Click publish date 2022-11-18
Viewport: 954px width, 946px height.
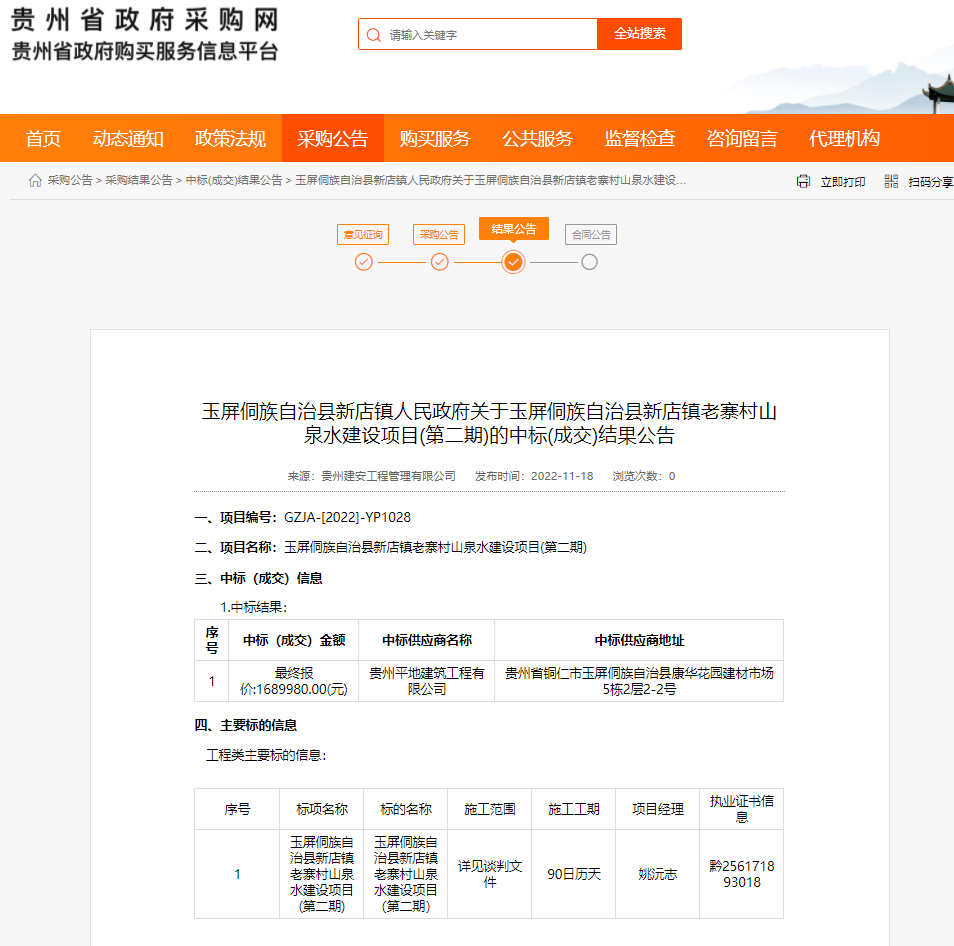coord(562,476)
